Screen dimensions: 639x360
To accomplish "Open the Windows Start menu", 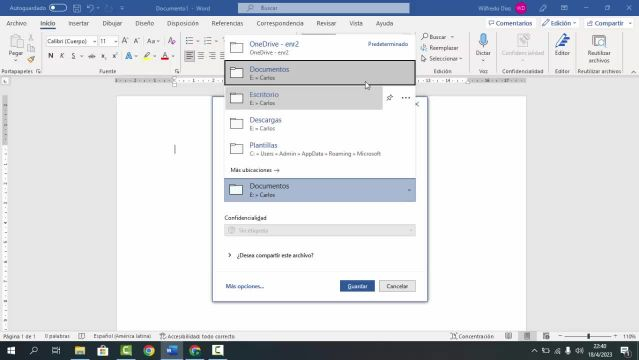I will point(11,351).
